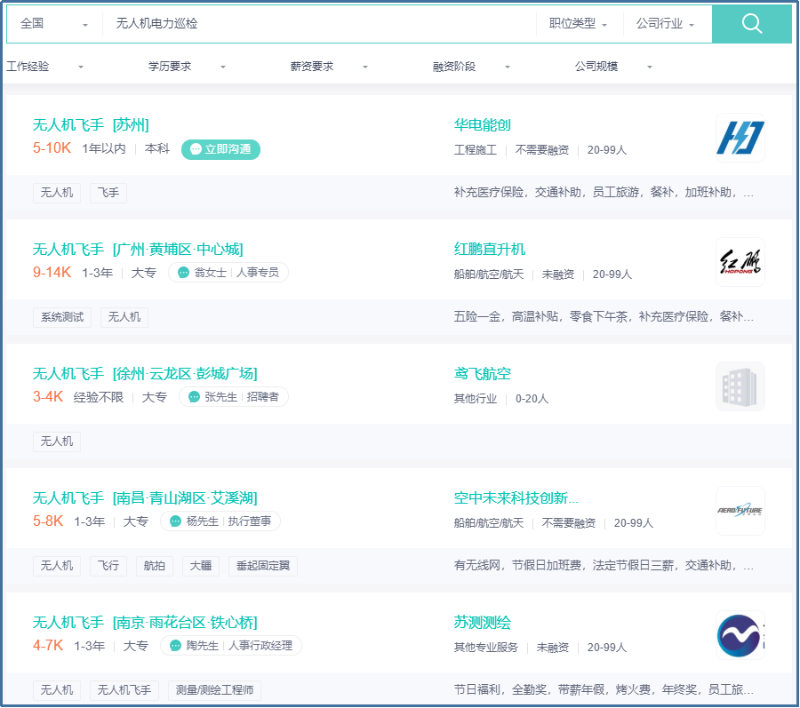Contact 杨先生 执行董事
Image resolution: width=800 pixels, height=708 pixels.
[x=220, y=521]
